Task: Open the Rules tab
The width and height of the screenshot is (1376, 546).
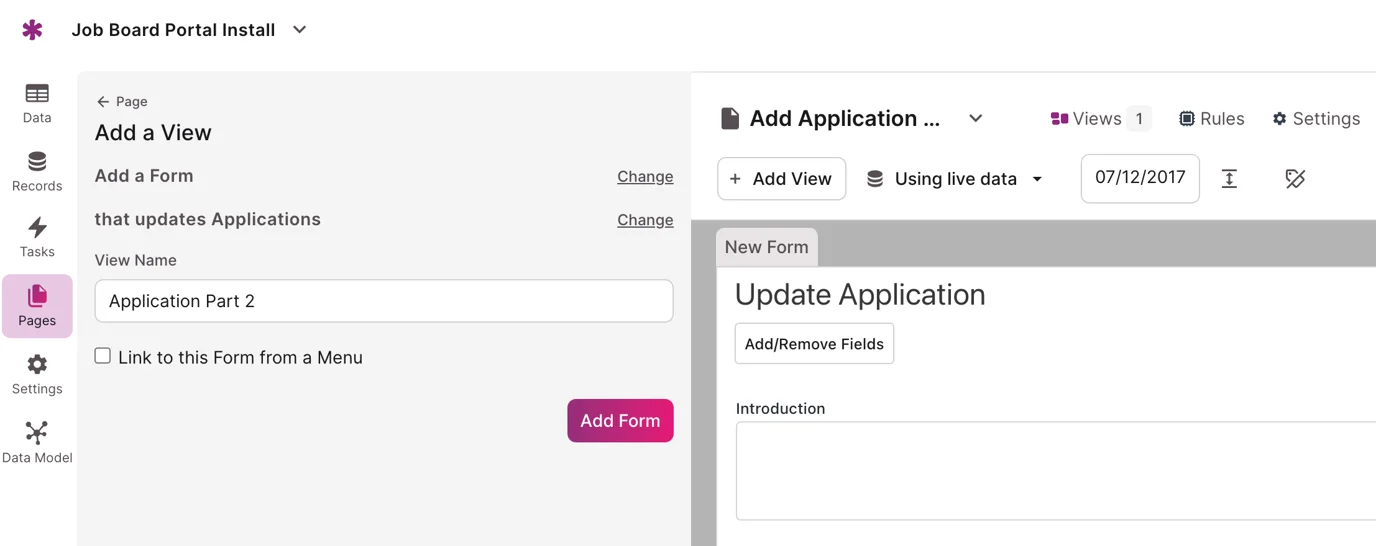Action: [1211, 119]
